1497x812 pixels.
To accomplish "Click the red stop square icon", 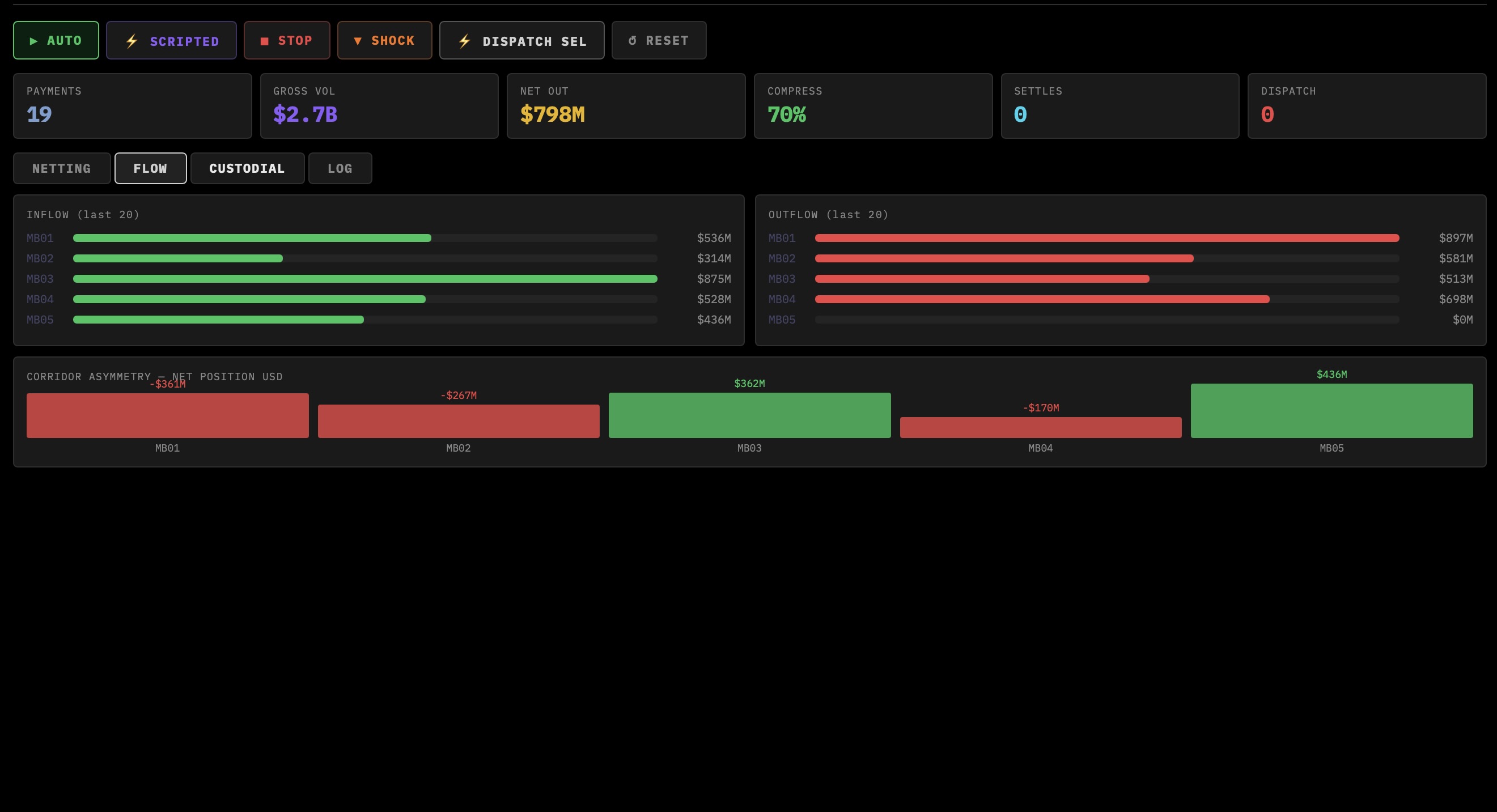I will pos(266,40).
